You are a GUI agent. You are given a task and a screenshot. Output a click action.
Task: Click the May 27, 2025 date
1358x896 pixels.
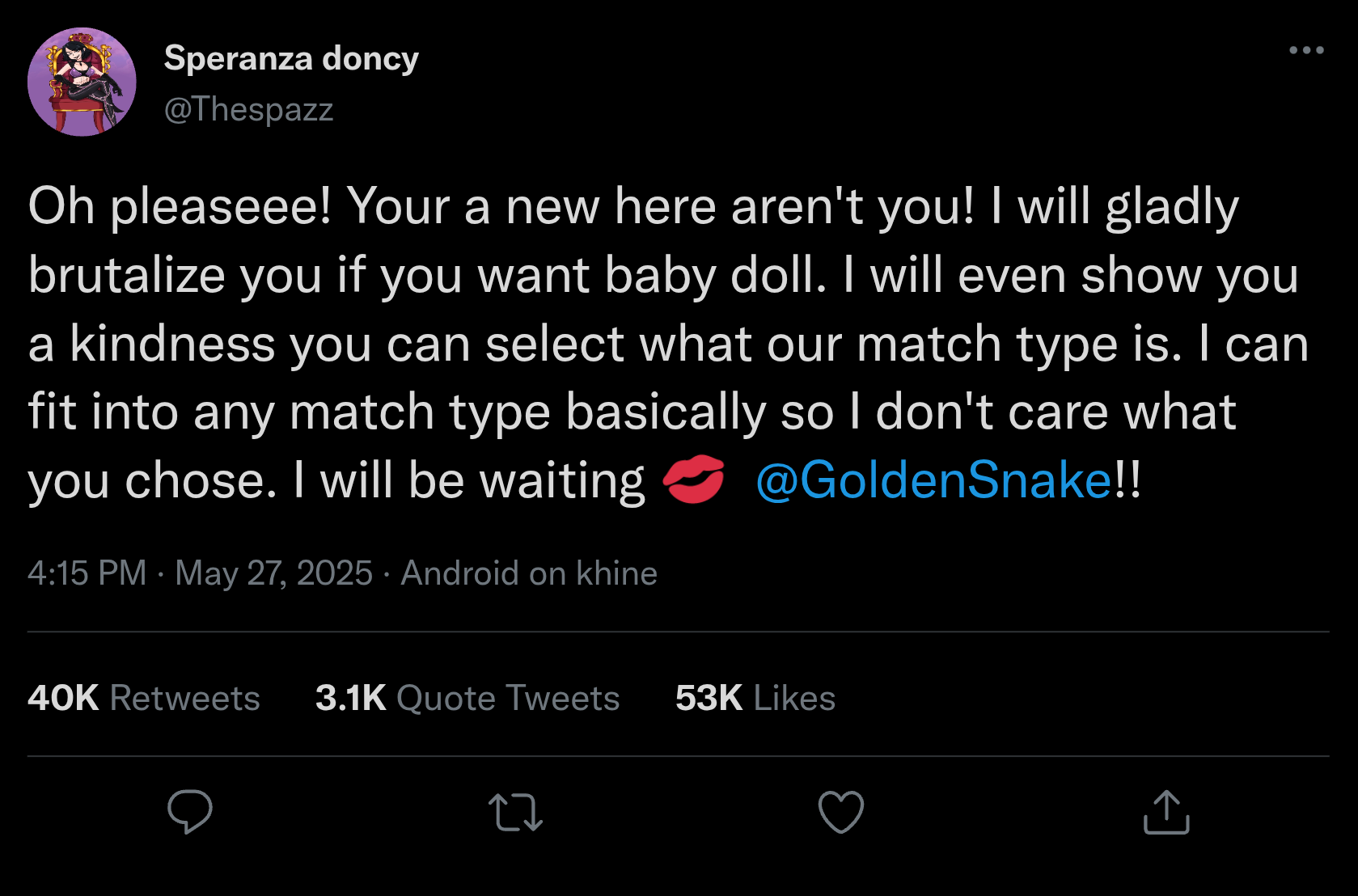[x=273, y=573]
